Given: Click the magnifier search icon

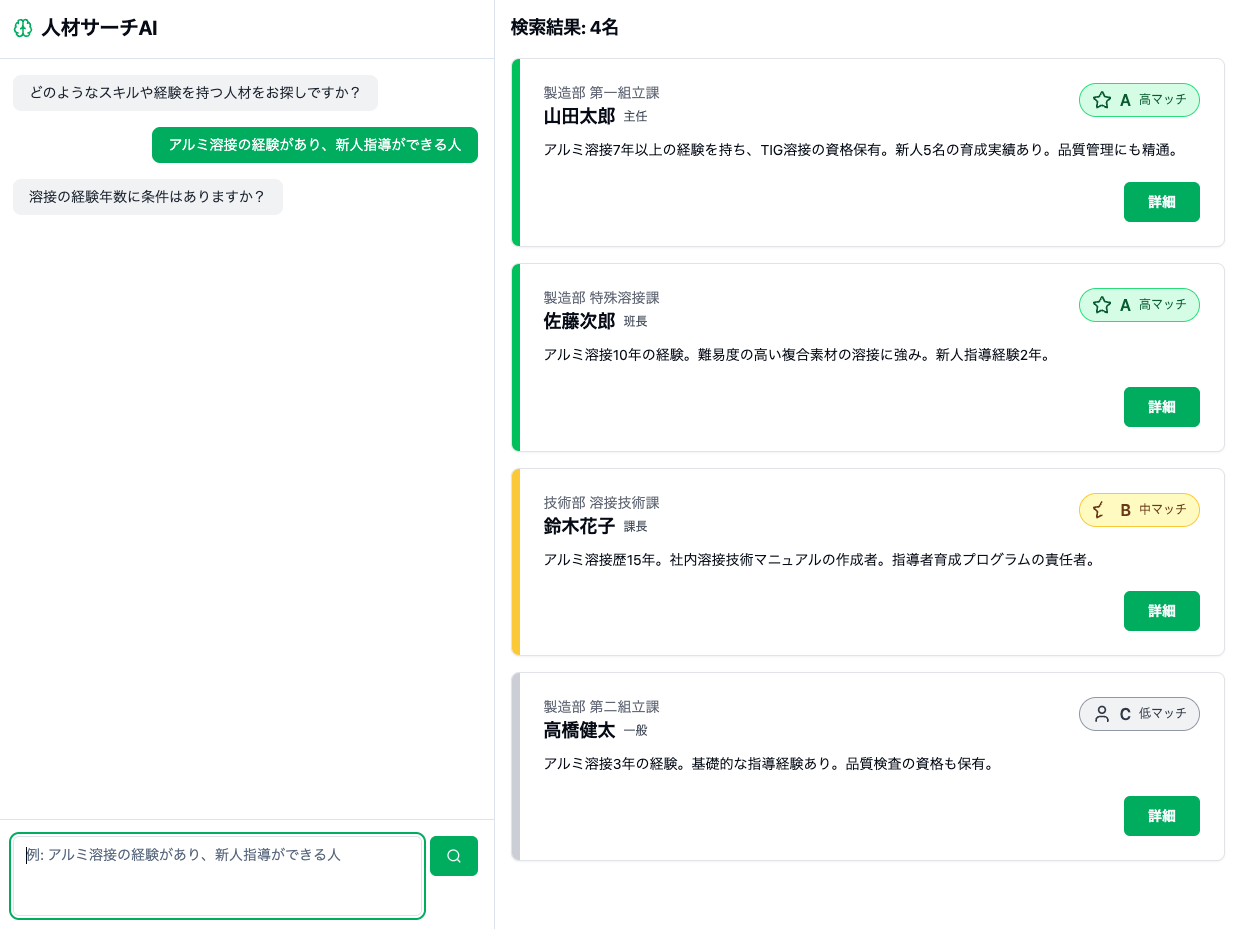Looking at the screenshot, I should [x=454, y=856].
